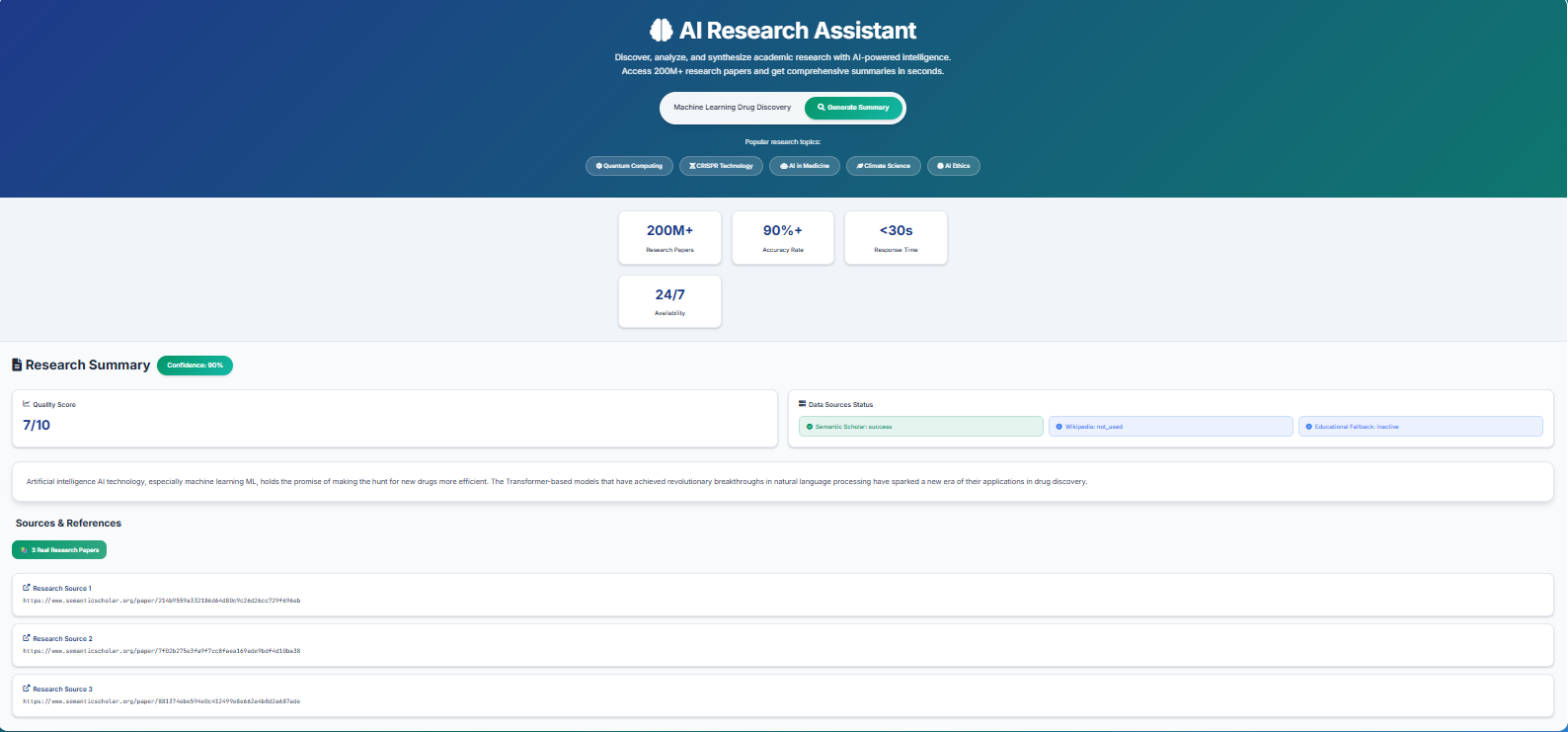The width and height of the screenshot is (1568, 732).
Task: Open the Research Source 1 link
Action: 62,588
